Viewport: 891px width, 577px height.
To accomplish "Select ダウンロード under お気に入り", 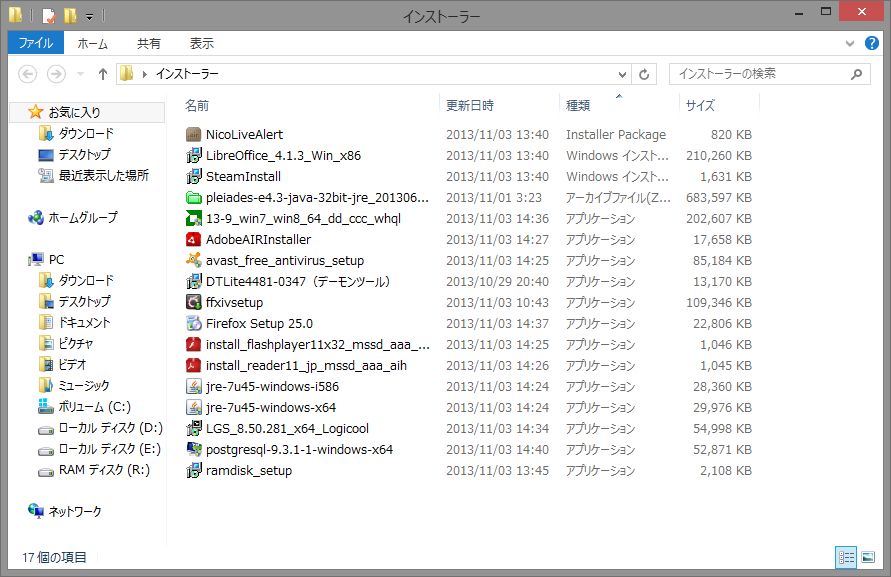I will pos(86,134).
